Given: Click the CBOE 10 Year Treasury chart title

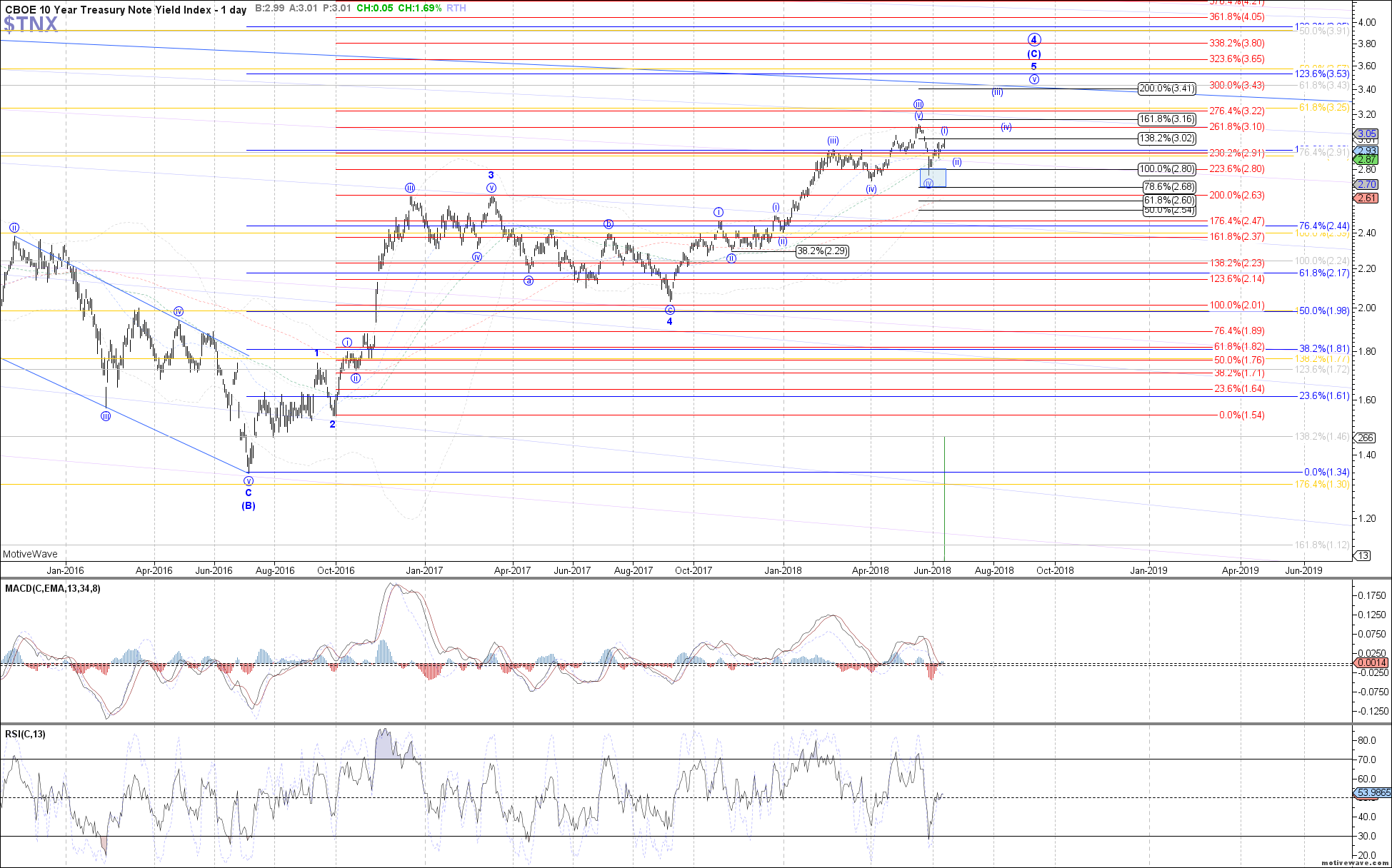Looking at the screenshot, I should pos(125,9).
